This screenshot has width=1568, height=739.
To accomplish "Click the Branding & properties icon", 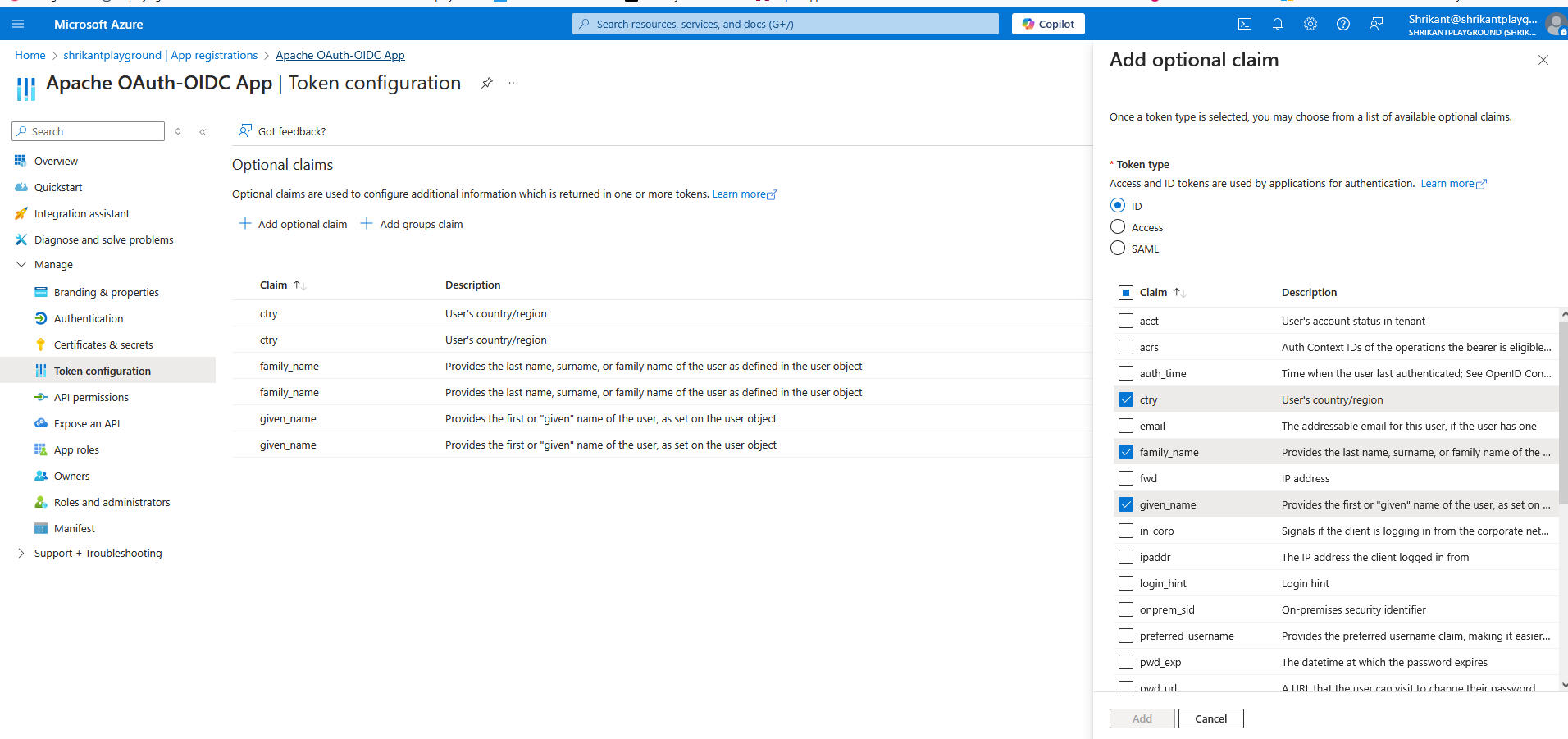I will tap(40, 292).
